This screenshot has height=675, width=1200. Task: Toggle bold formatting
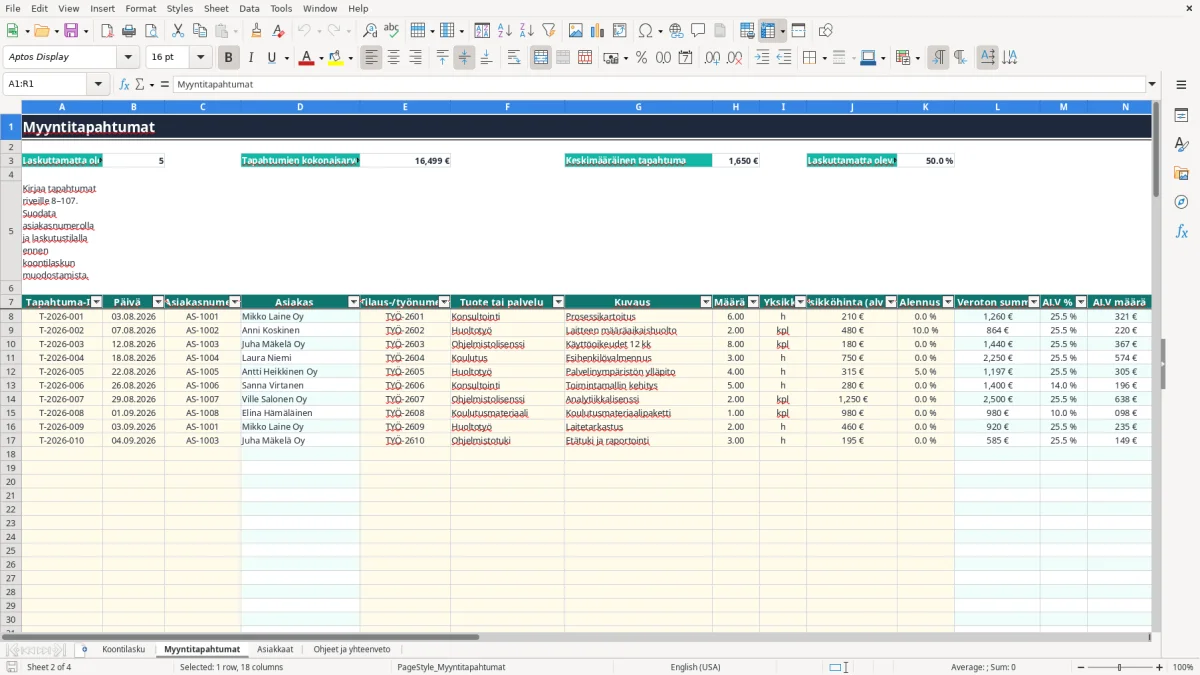pos(229,58)
